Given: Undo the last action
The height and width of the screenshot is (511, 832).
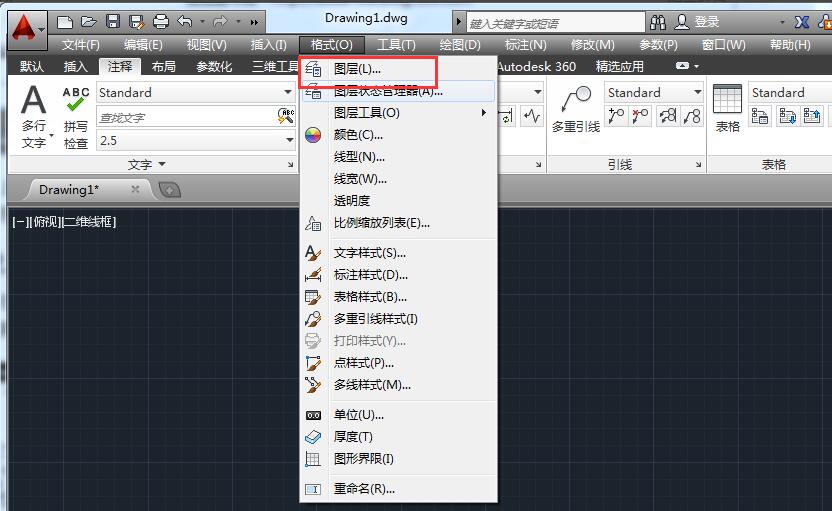Looking at the screenshot, I should tap(185, 22).
